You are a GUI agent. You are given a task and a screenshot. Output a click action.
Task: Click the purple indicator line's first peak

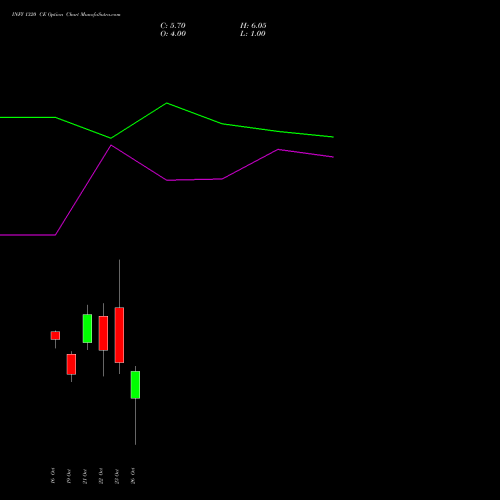pos(111,145)
